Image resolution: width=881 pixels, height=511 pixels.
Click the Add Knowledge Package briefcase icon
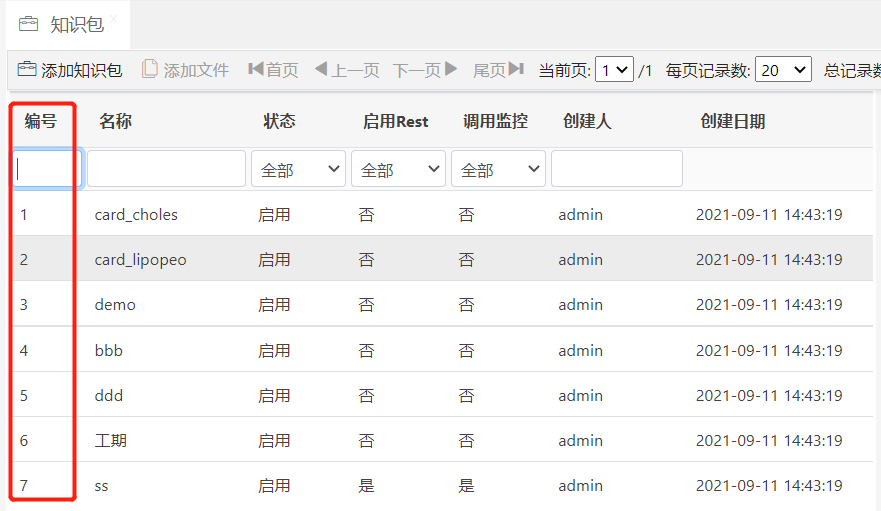(x=27, y=69)
